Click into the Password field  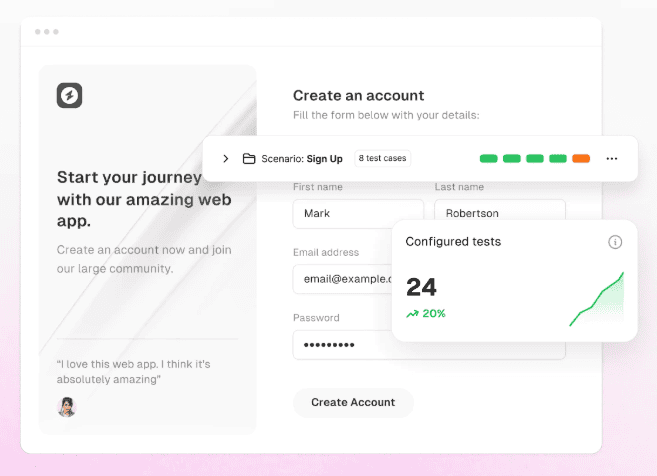click(342, 345)
